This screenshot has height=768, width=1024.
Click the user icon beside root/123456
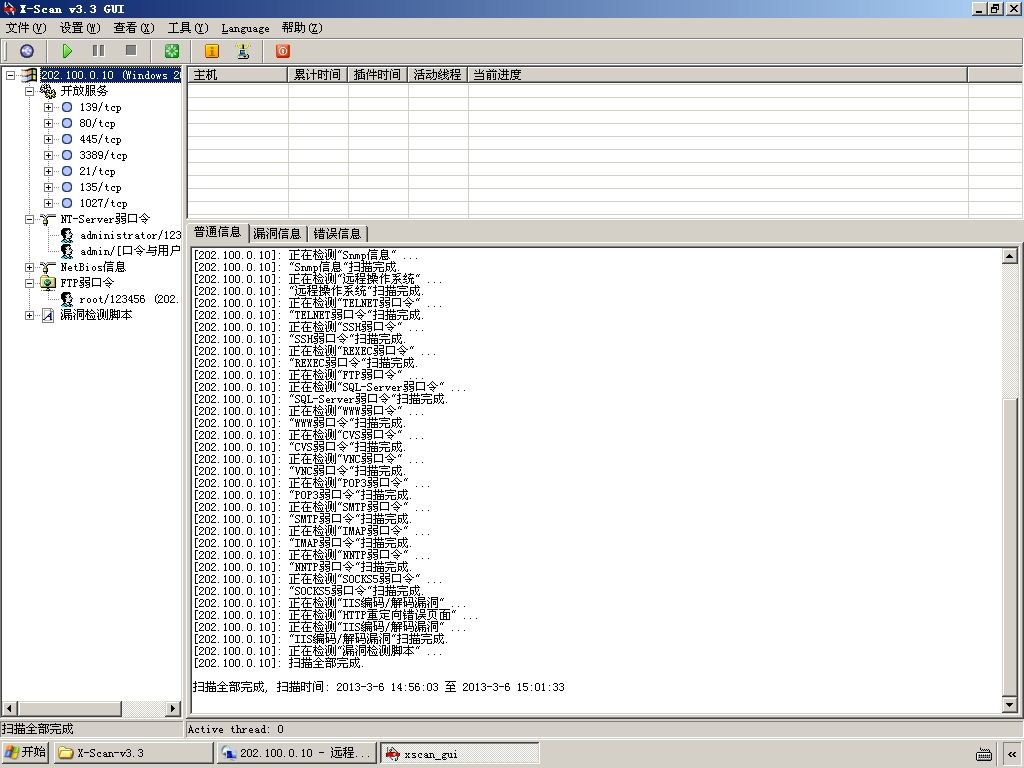click(x=67, y=299)
